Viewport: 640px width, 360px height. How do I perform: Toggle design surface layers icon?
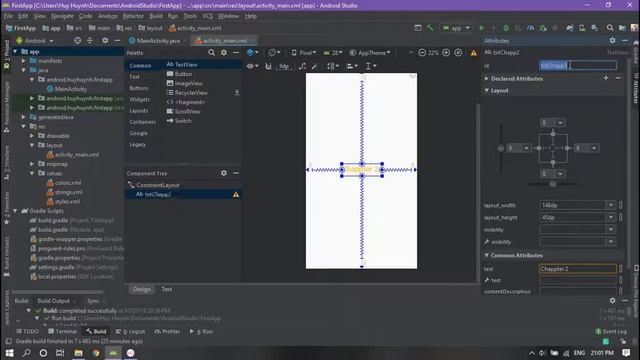coord(252,53)
